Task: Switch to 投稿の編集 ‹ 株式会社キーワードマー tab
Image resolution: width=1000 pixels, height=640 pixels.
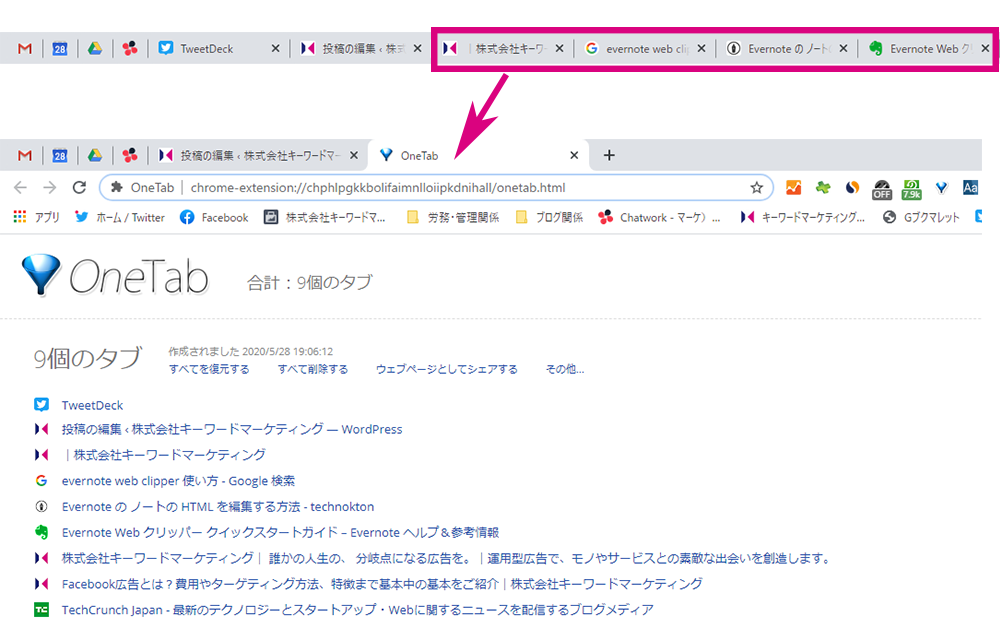Action: pos(258,156)
